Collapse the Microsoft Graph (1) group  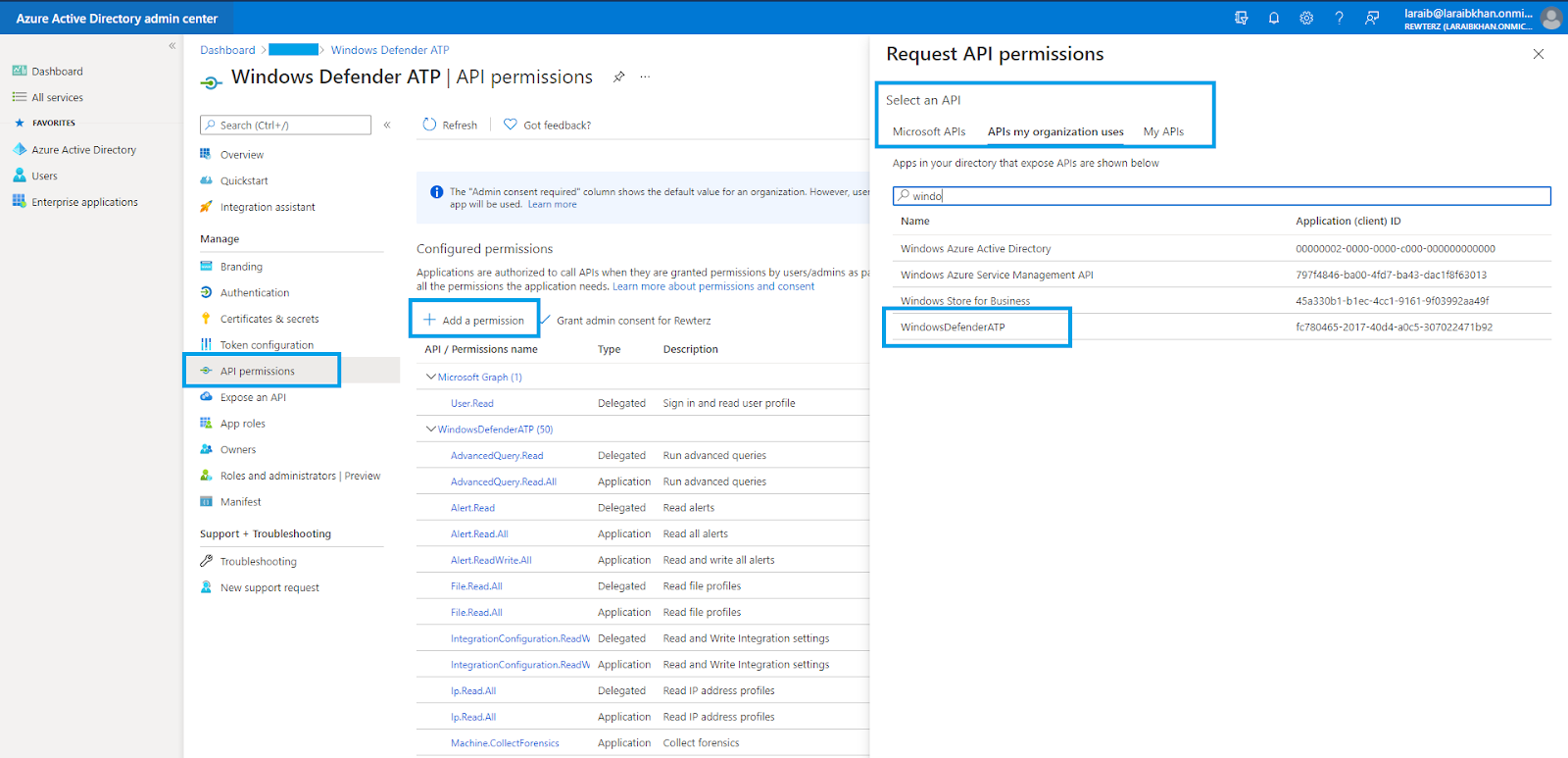430,377
